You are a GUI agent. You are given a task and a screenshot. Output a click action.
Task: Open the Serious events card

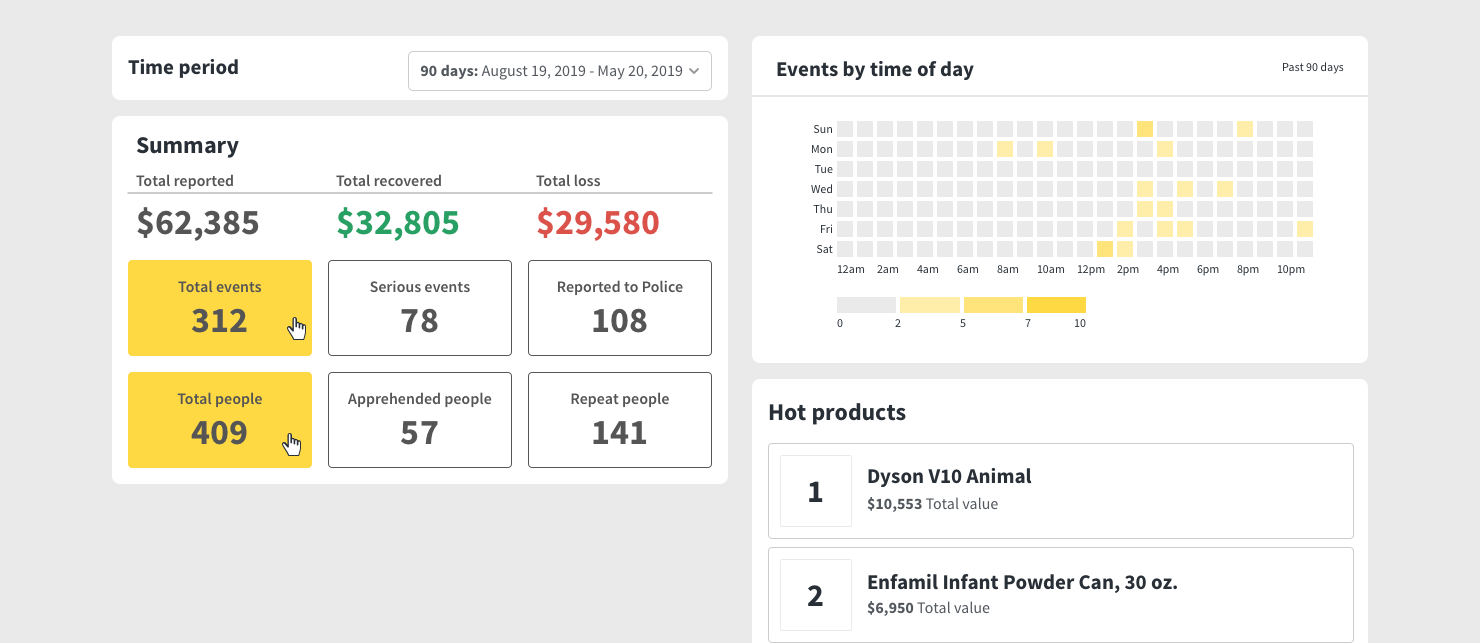[x=419, y=308]
